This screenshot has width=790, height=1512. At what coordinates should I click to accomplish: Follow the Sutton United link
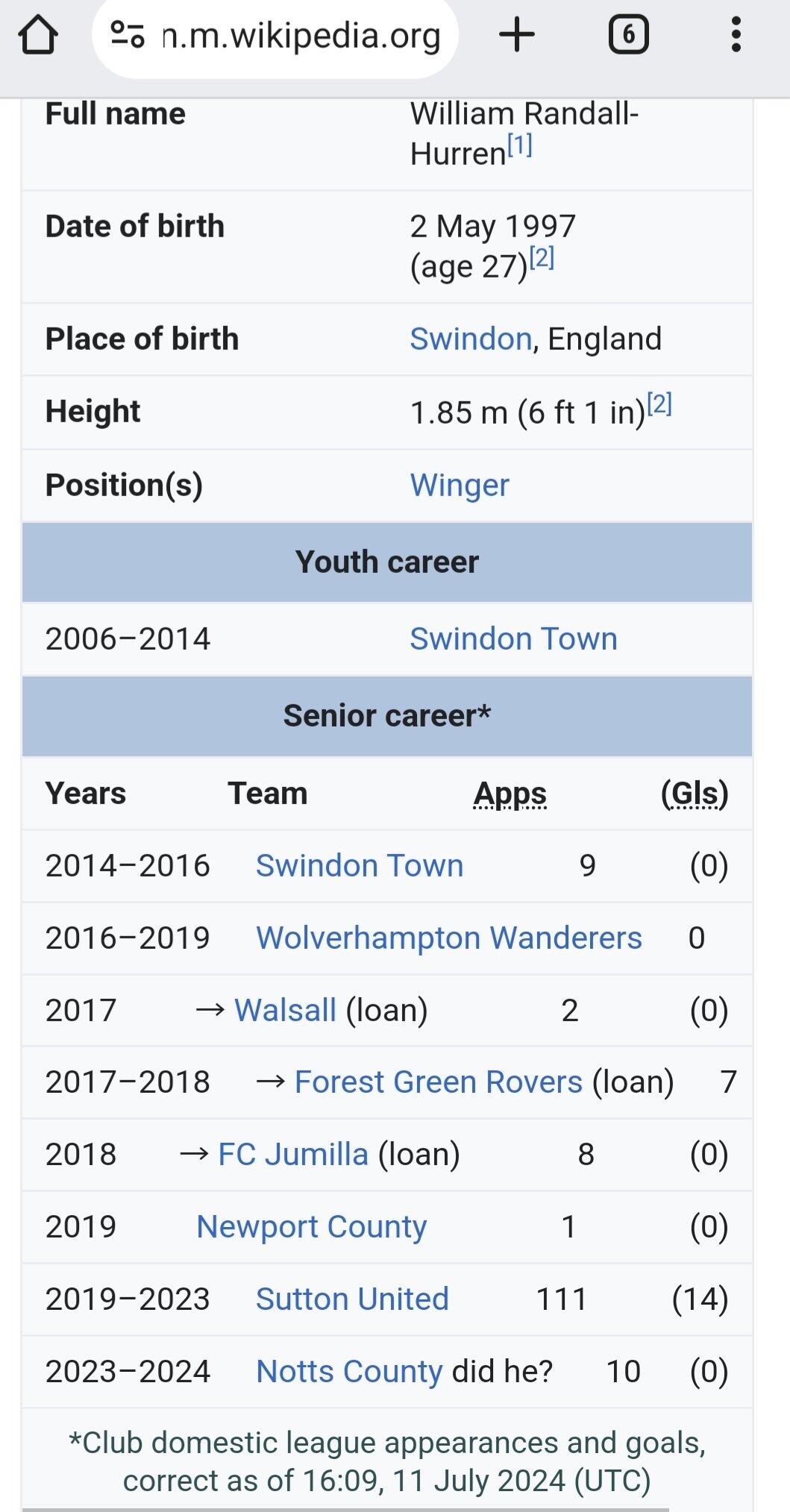(352, 1299)
